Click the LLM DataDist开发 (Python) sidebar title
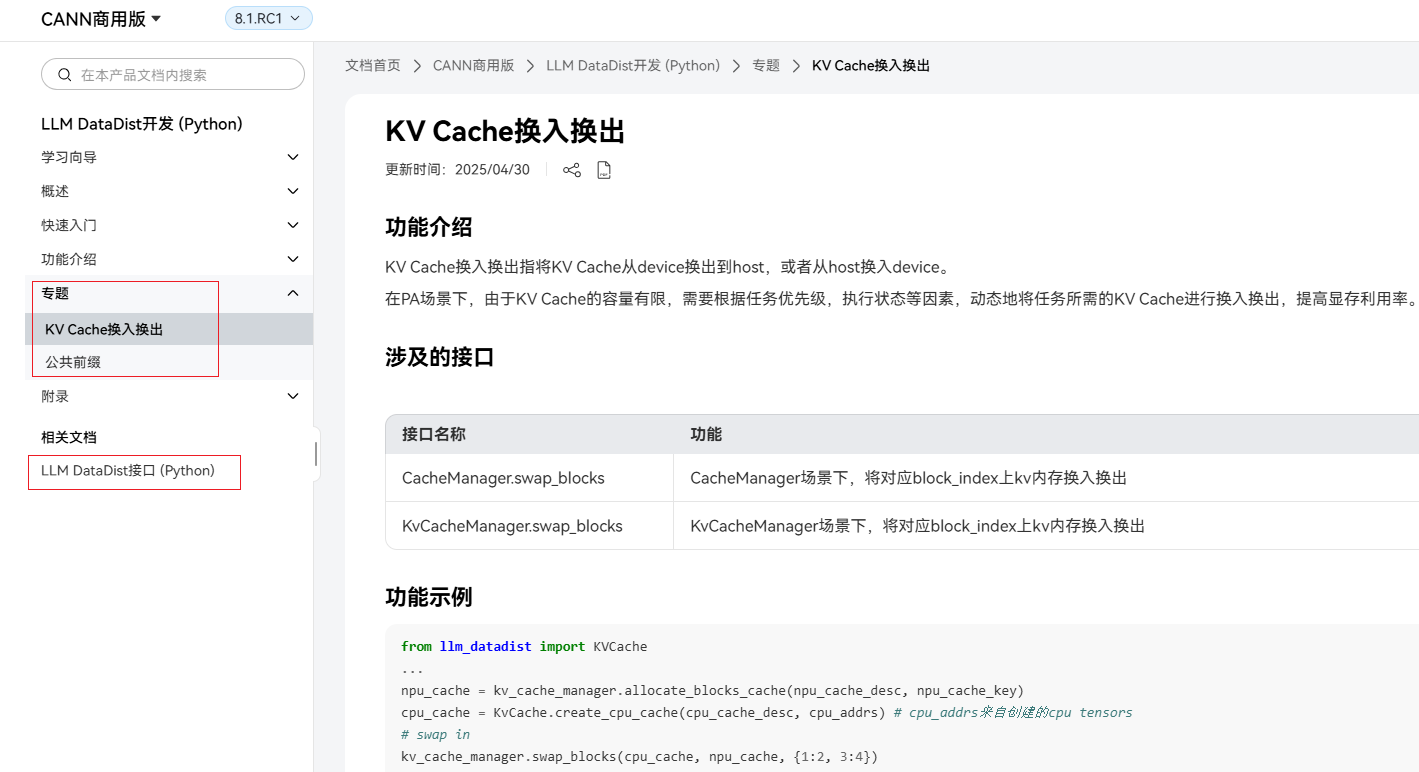1419x772 pixels. click(x=142, y=124)
